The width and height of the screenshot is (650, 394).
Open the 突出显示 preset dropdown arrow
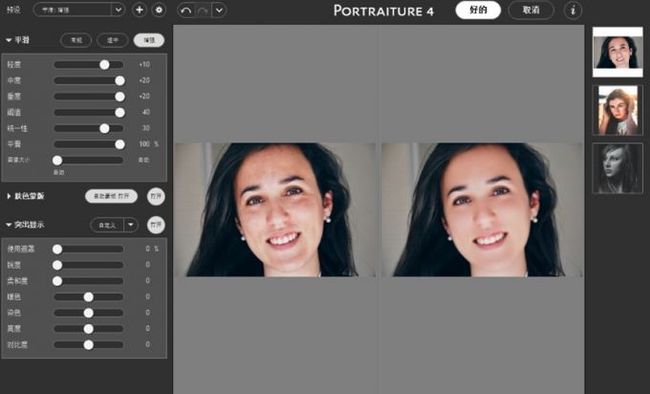coord(131,225)
